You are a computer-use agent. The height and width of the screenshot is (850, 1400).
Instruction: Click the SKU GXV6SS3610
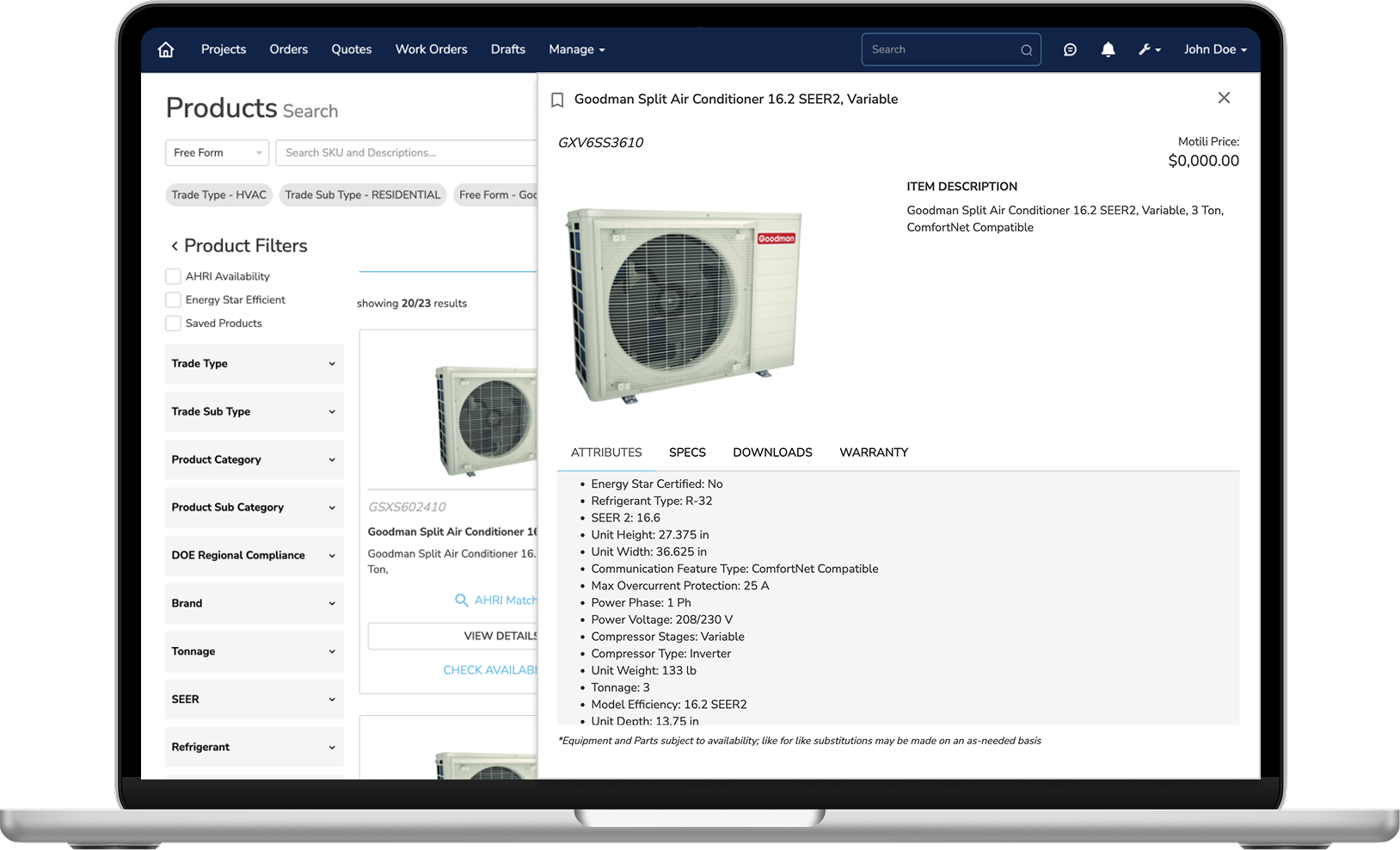pyautogui.click(x=600, y=143)
